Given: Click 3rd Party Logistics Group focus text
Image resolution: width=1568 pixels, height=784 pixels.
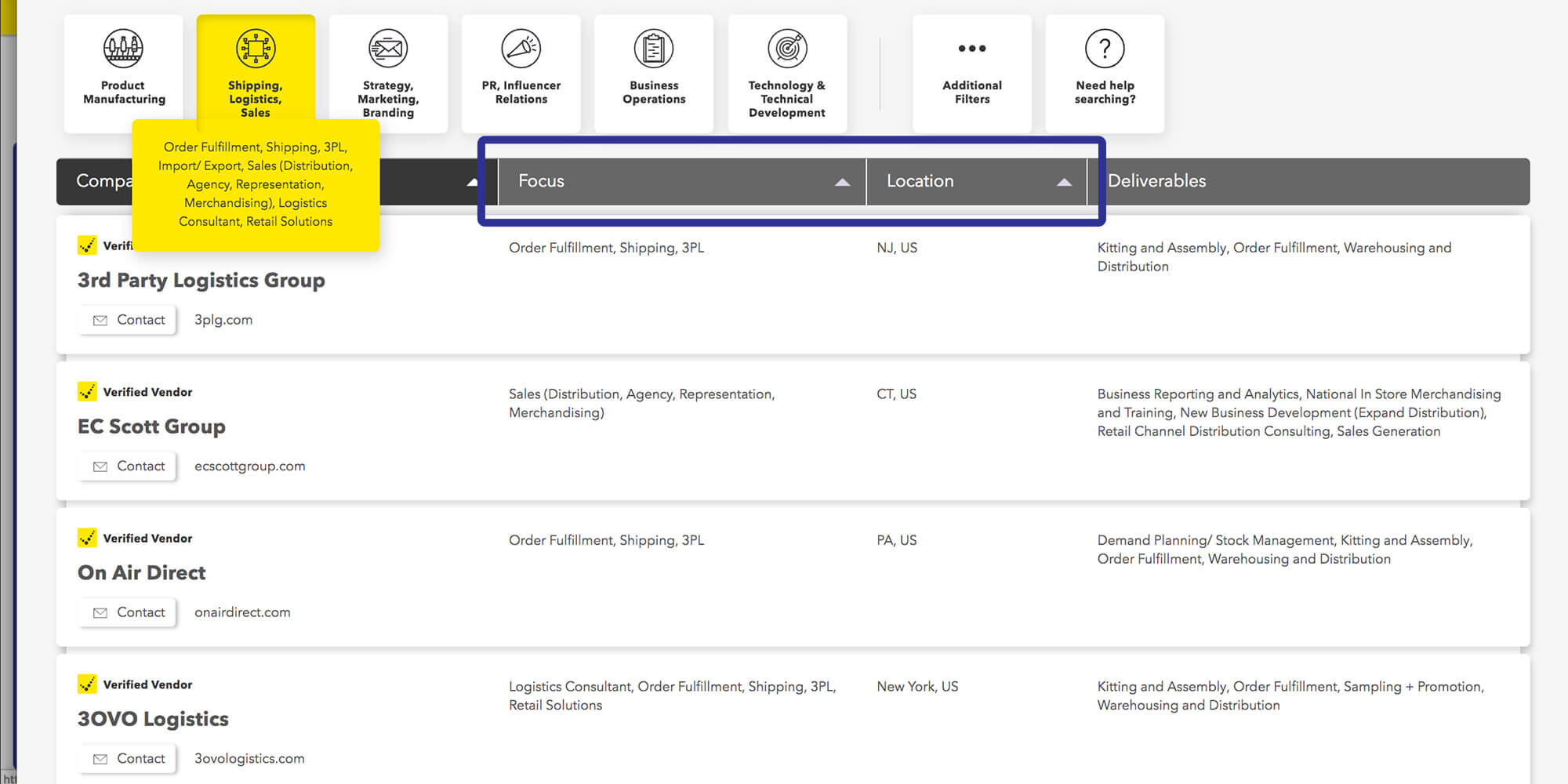Looking at the screenshot, I should 606,248.
